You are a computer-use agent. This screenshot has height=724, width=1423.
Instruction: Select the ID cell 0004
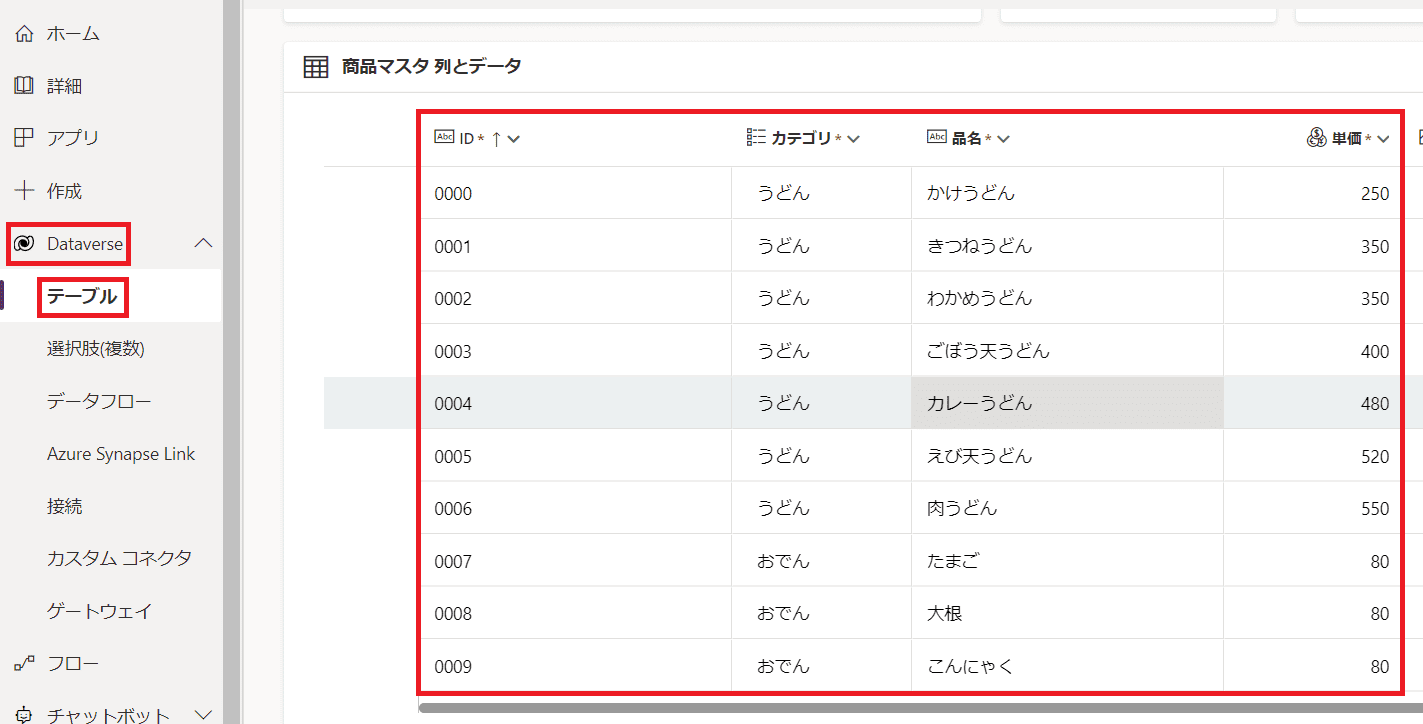pyautogui.click(x=575, y=403)
